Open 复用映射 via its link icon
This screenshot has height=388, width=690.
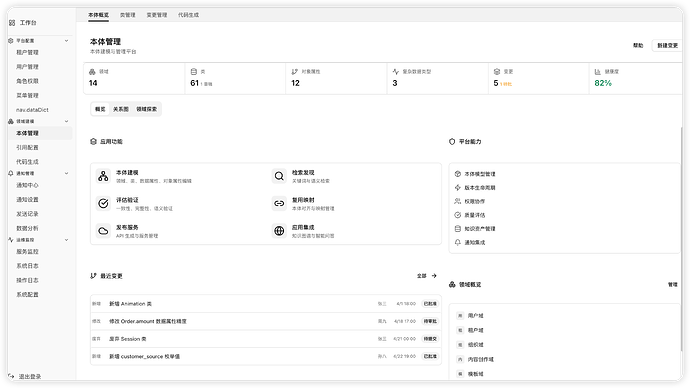pos(279,203)
